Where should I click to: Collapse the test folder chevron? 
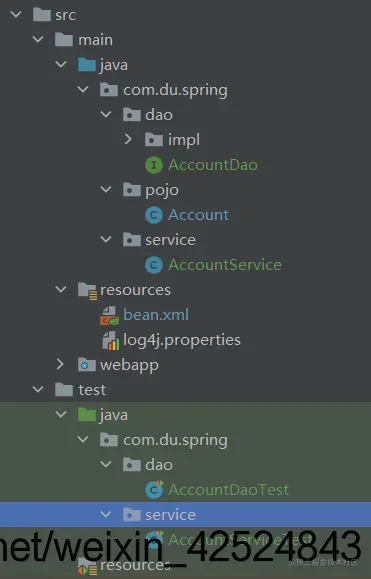pyautogui.click(x=38, y=389)
